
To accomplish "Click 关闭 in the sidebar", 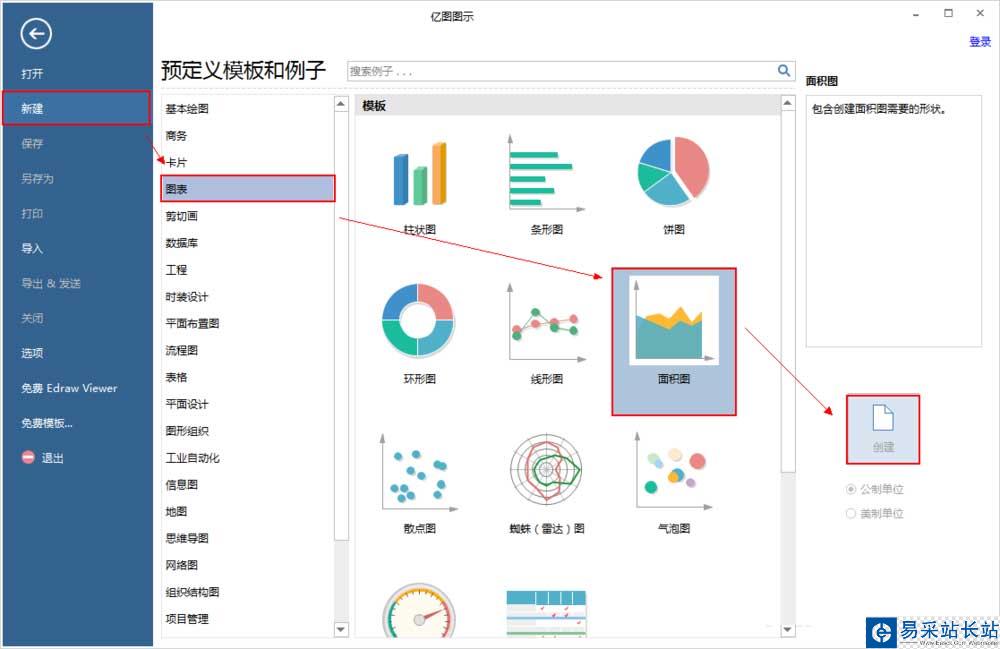I will tap(32, 318).
